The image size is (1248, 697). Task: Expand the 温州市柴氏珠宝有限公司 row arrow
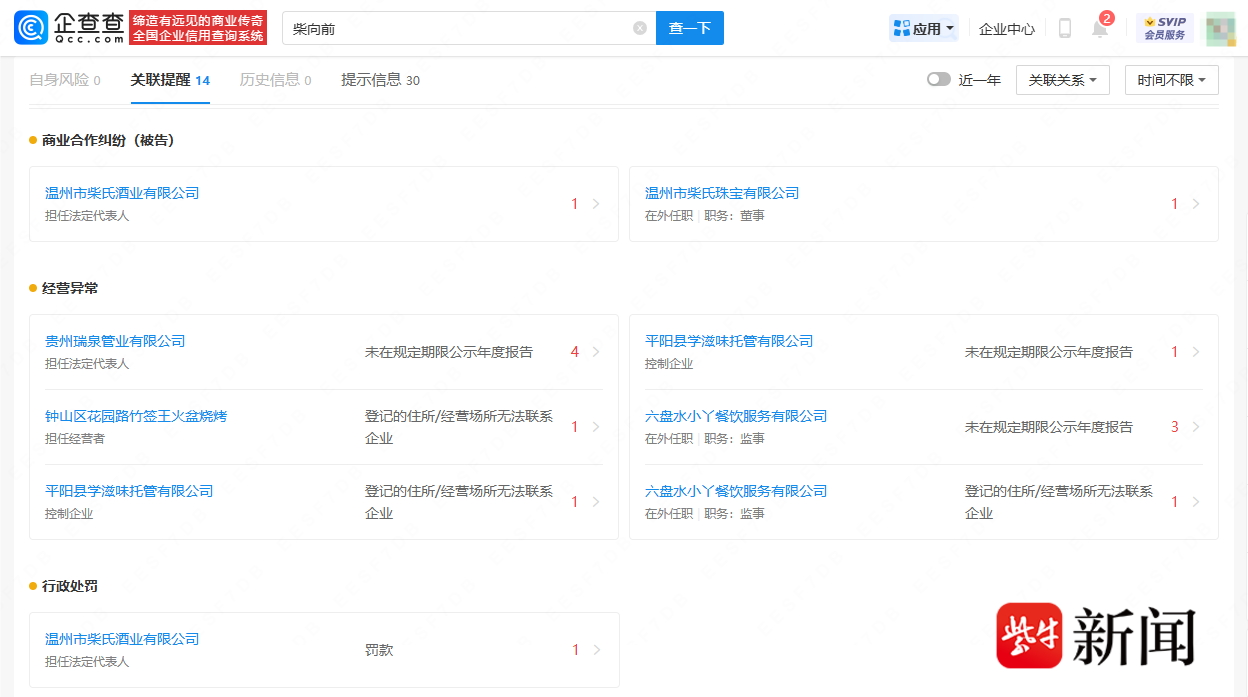1196,204
